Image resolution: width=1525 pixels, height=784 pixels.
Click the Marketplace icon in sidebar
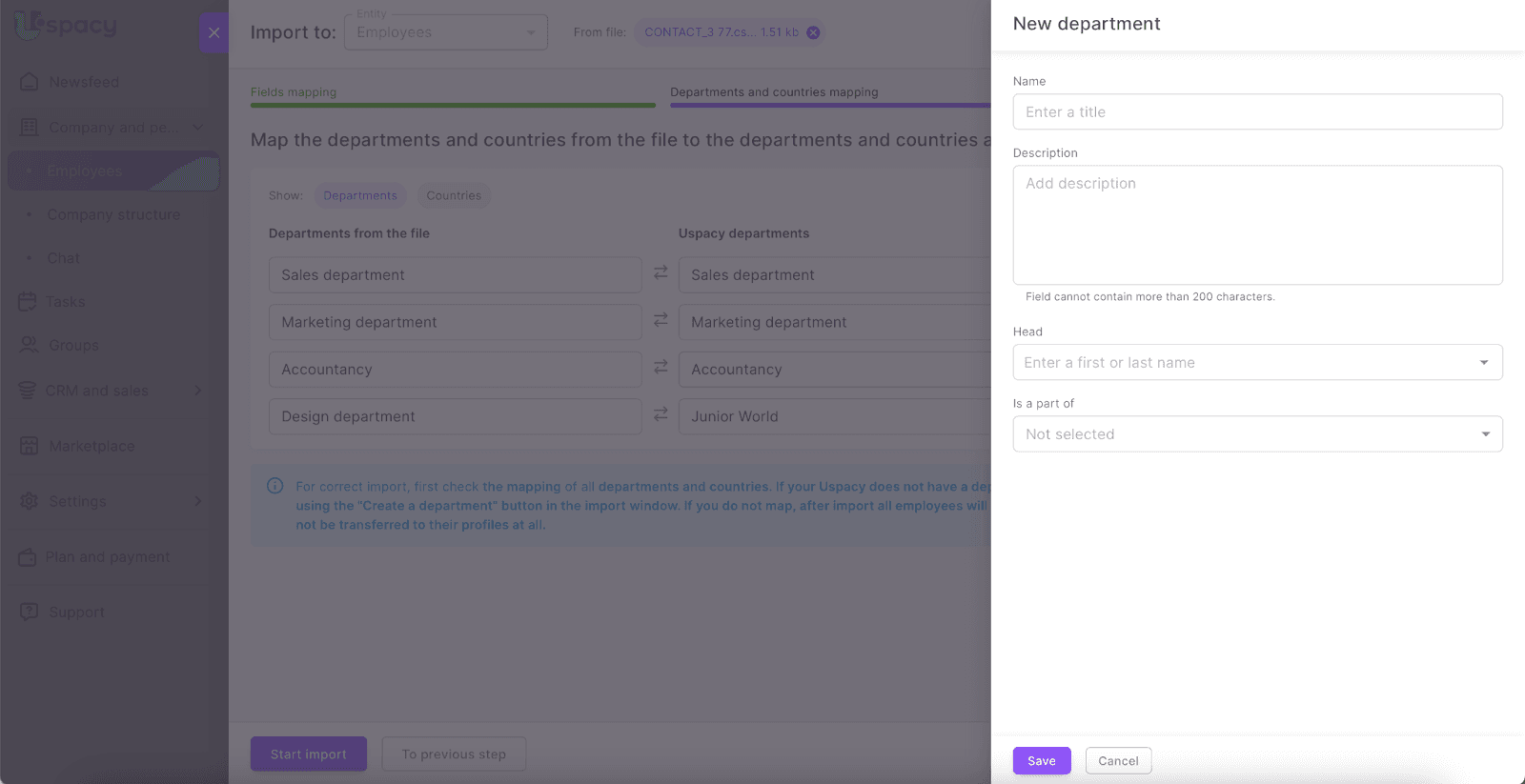[x=30, y=446]
